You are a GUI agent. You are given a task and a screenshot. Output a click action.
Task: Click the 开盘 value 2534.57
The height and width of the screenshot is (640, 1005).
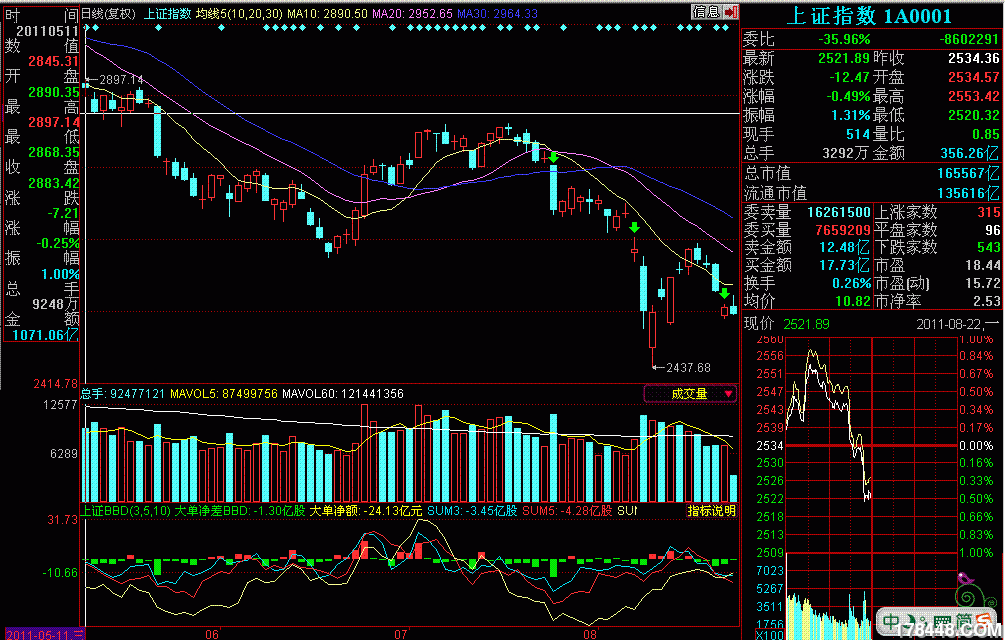coord(973,78)
